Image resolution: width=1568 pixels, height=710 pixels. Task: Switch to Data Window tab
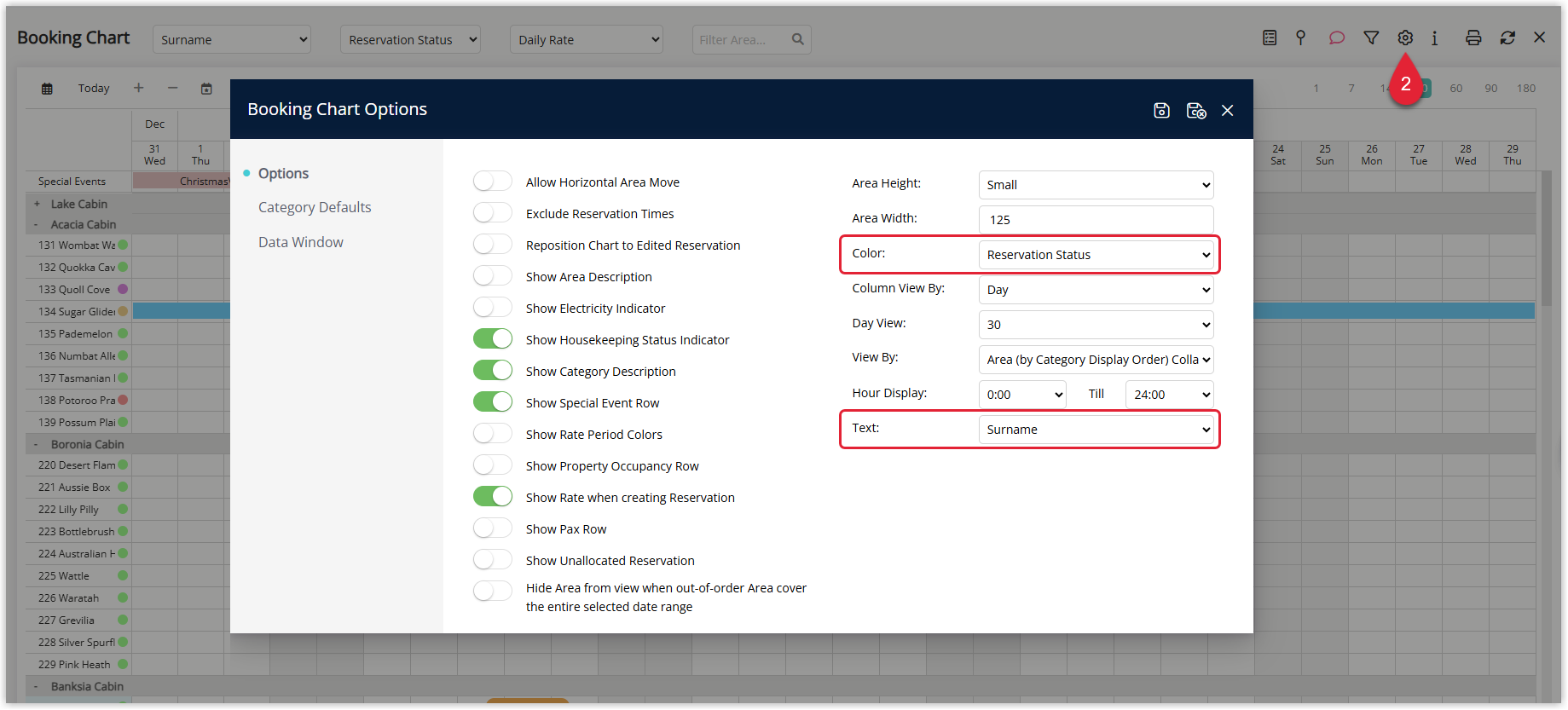pyautogui.click(x=300, y=242)
